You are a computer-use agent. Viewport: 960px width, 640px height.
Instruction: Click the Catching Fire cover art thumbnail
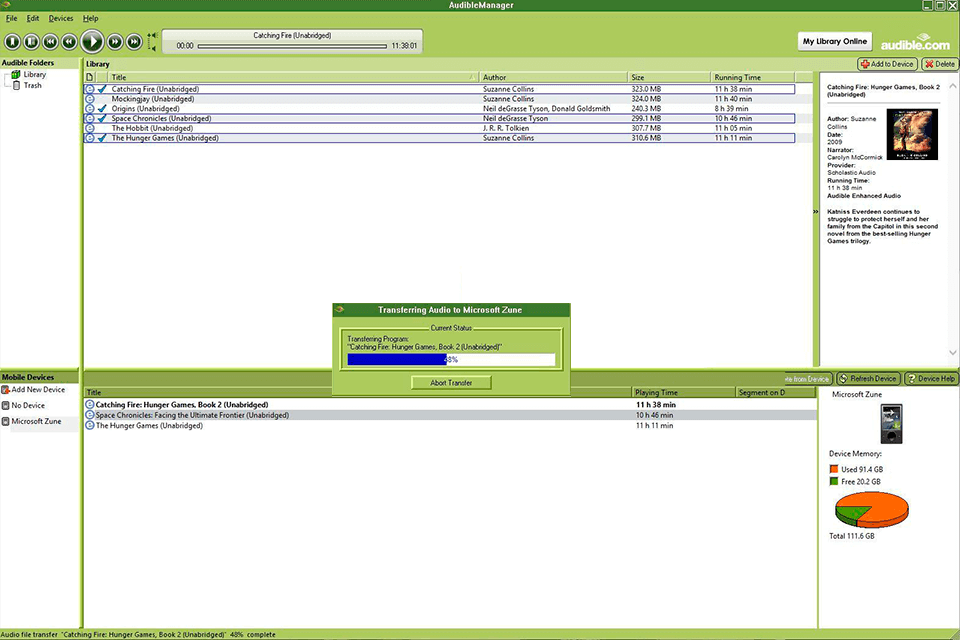tap(912, 134)
